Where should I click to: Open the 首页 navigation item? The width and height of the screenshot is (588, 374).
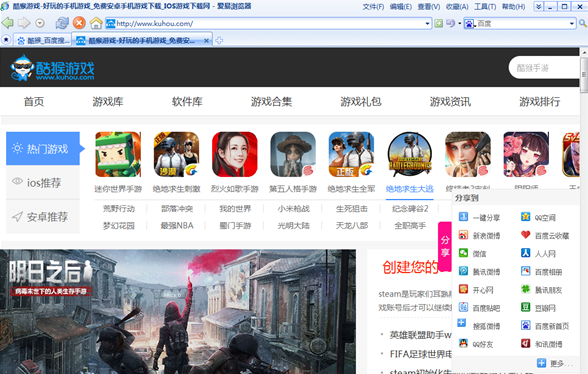[34, 101]
